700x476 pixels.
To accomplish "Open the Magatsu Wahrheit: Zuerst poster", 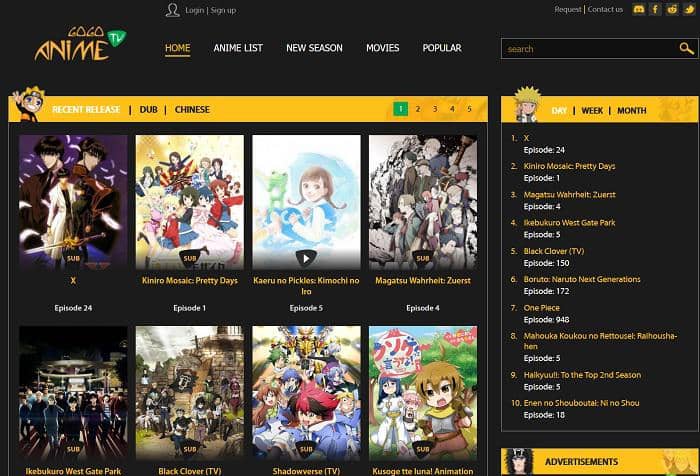I will [423, 202].
